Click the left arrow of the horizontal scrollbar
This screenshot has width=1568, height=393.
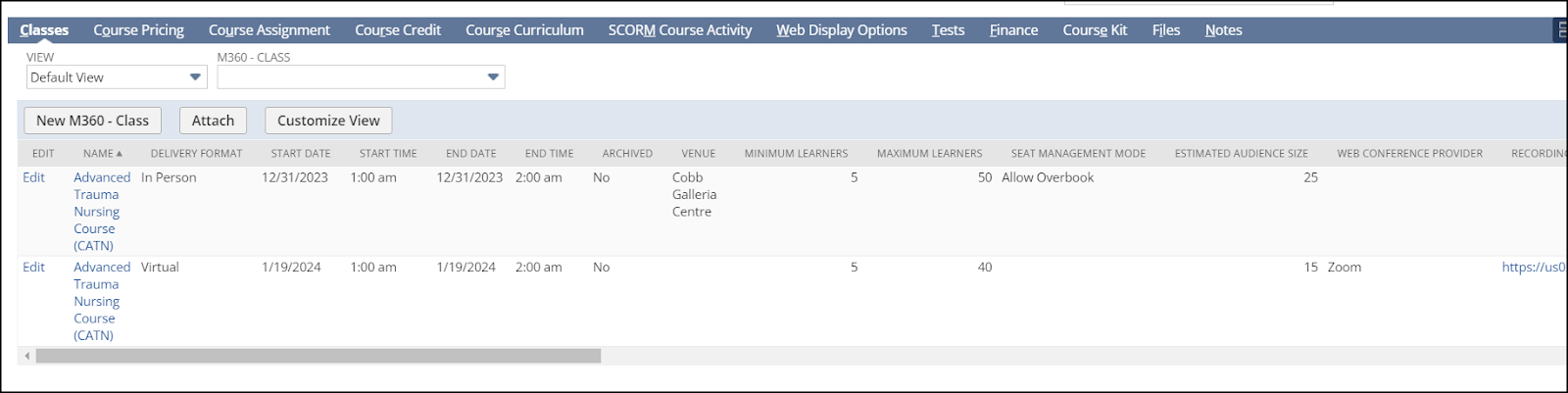point(27,356)
